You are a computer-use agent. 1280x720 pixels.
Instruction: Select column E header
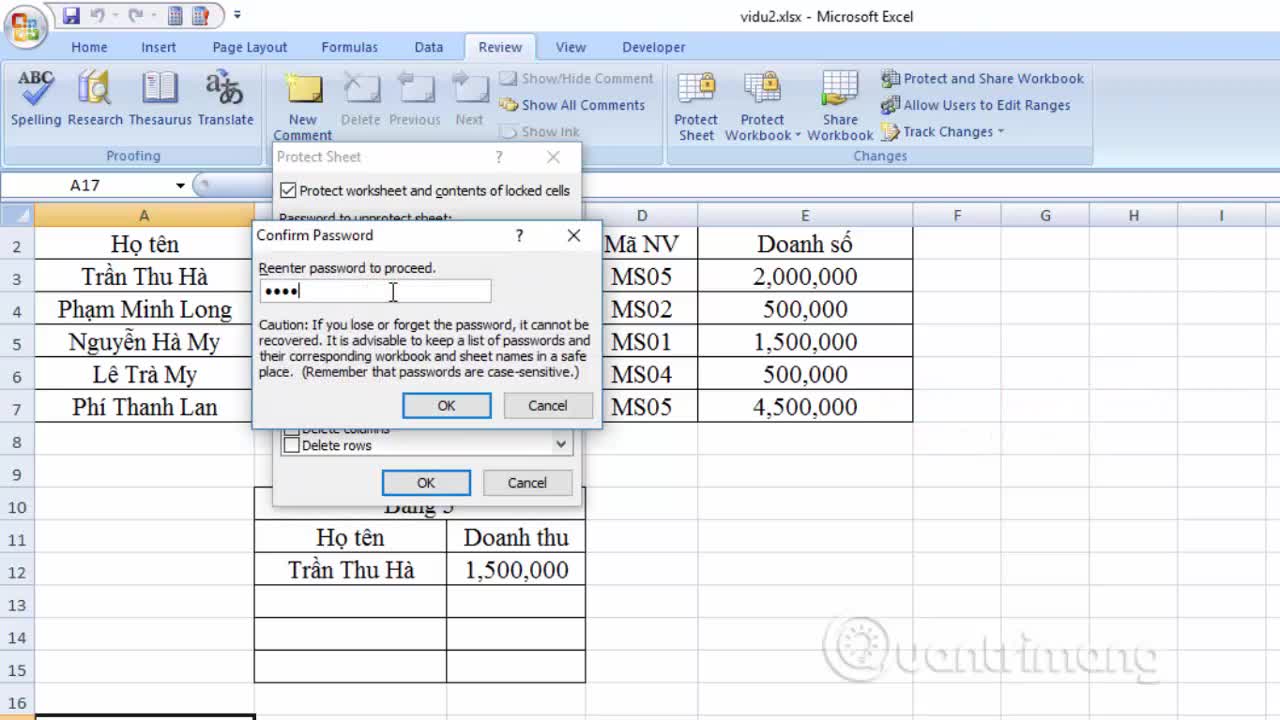(x=805, y=215)
